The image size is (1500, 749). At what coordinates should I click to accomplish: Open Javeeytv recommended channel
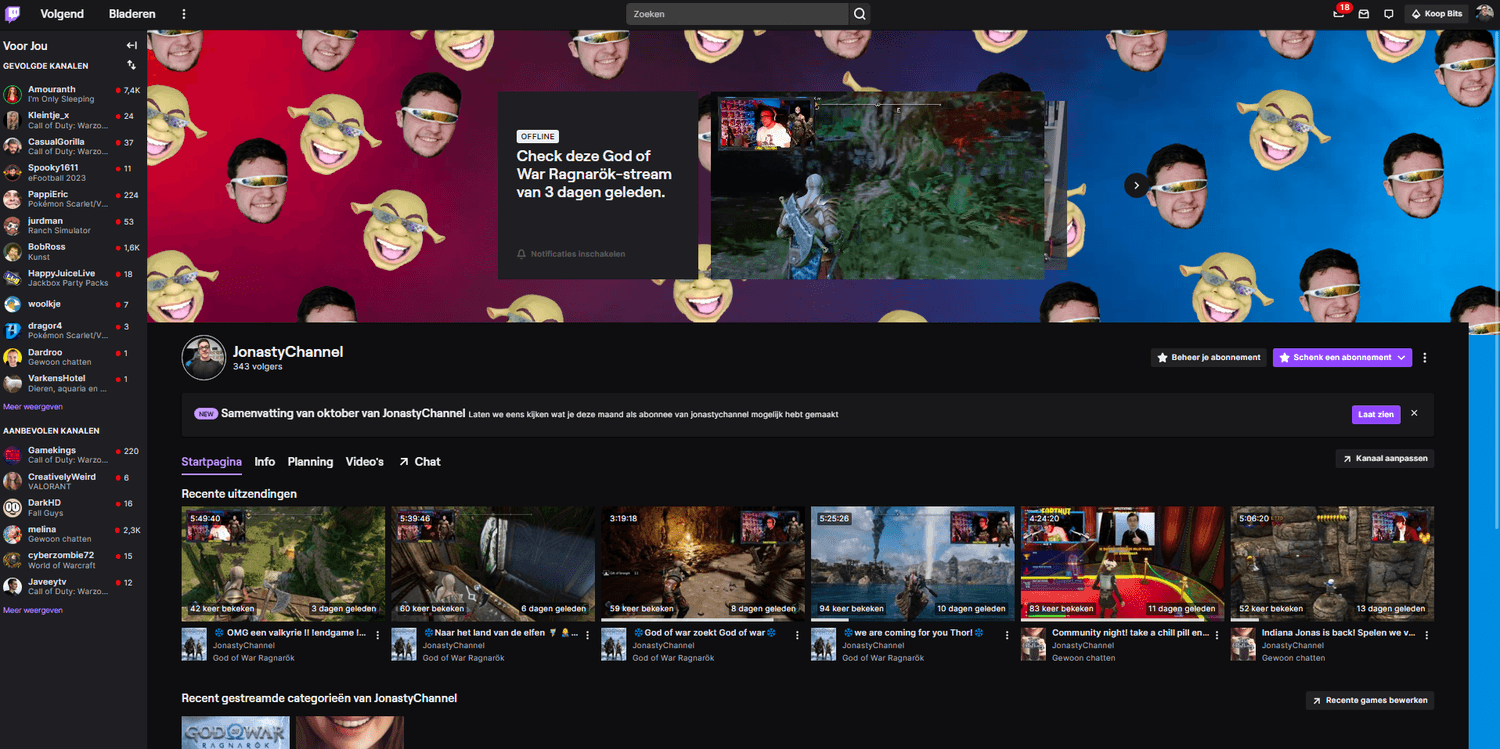(x=72, y=586)
